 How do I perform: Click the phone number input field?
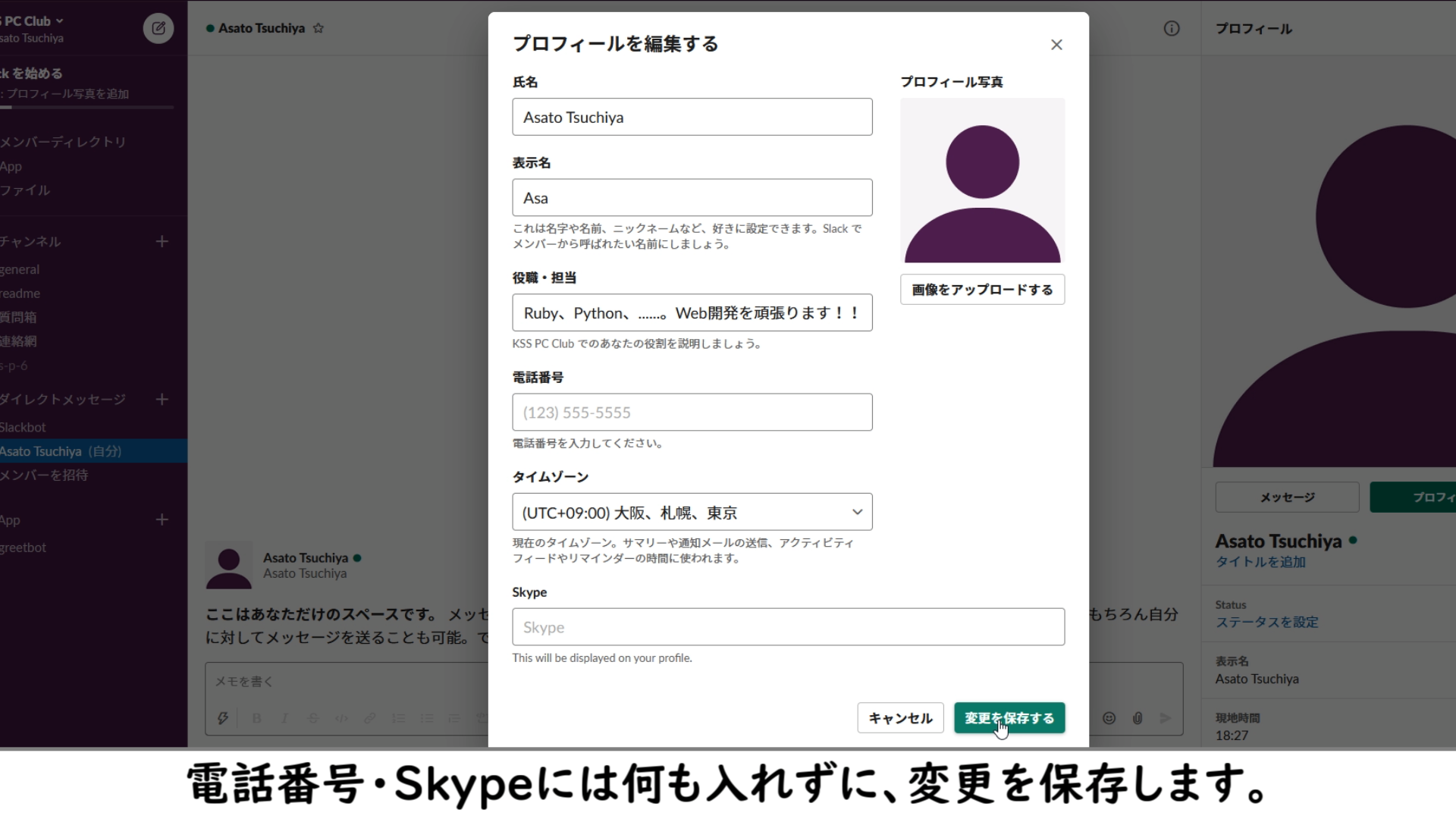pos(692,413)
